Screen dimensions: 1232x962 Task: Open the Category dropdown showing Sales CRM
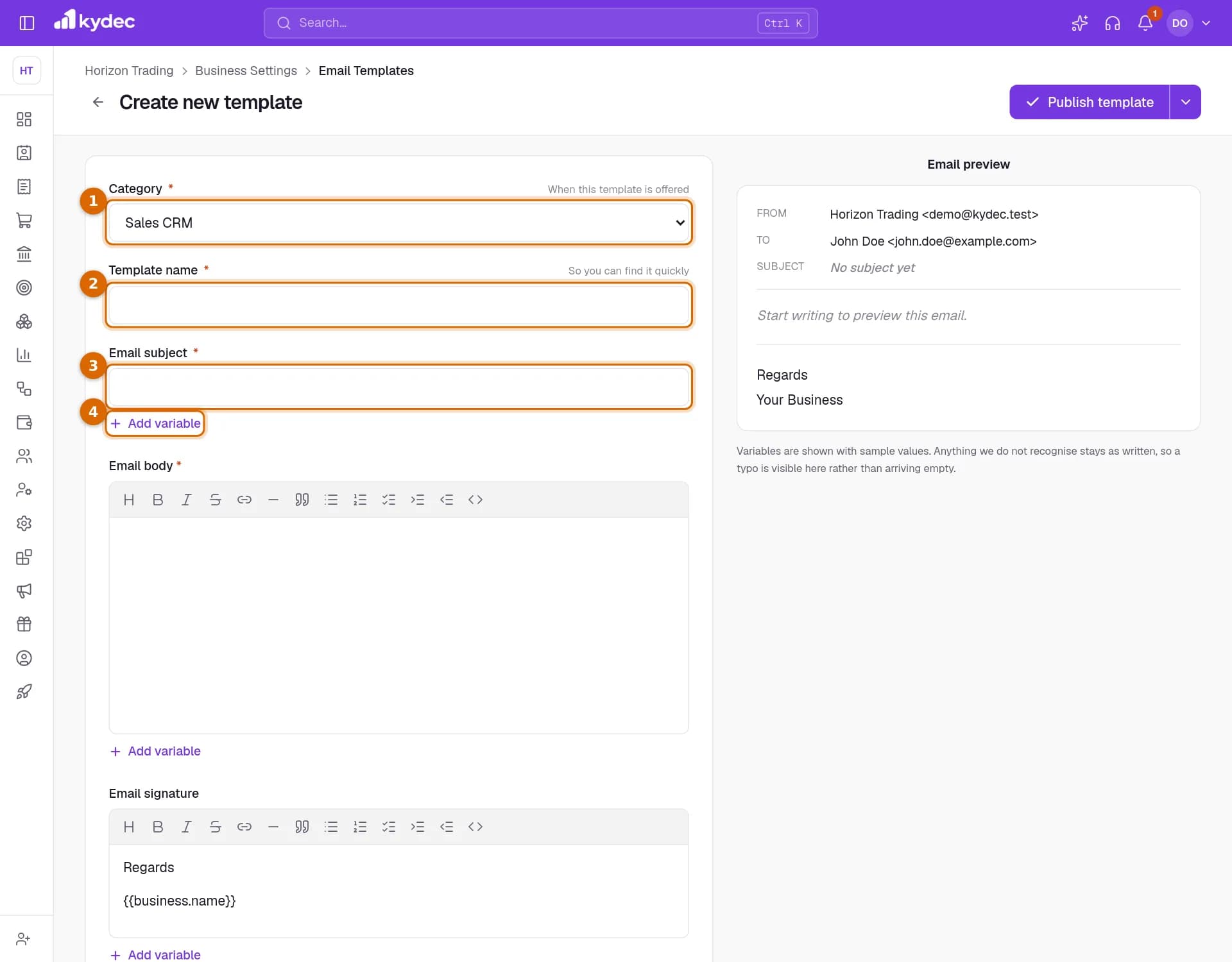(399, 223)
